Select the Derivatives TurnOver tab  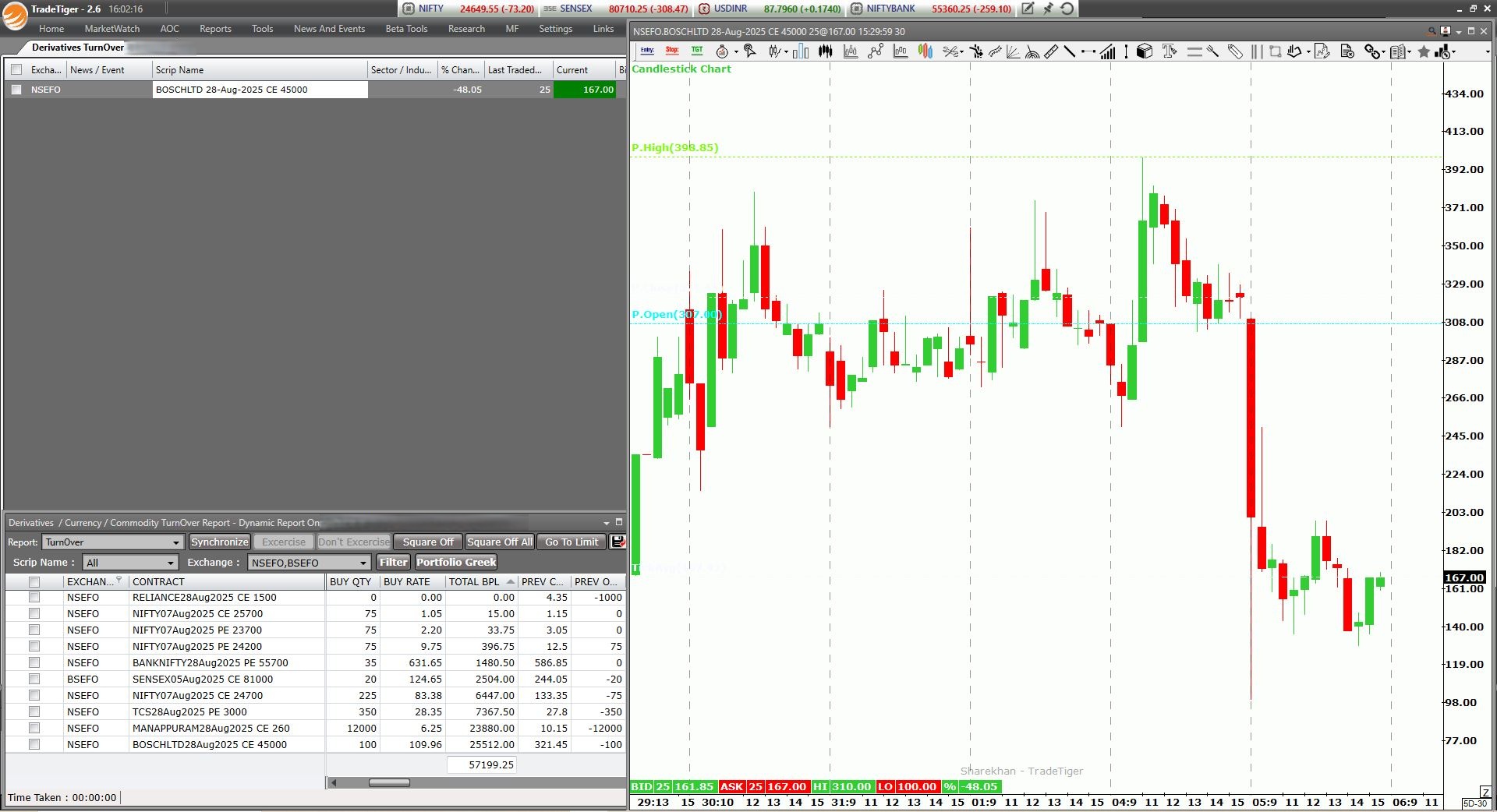[77, 48]
